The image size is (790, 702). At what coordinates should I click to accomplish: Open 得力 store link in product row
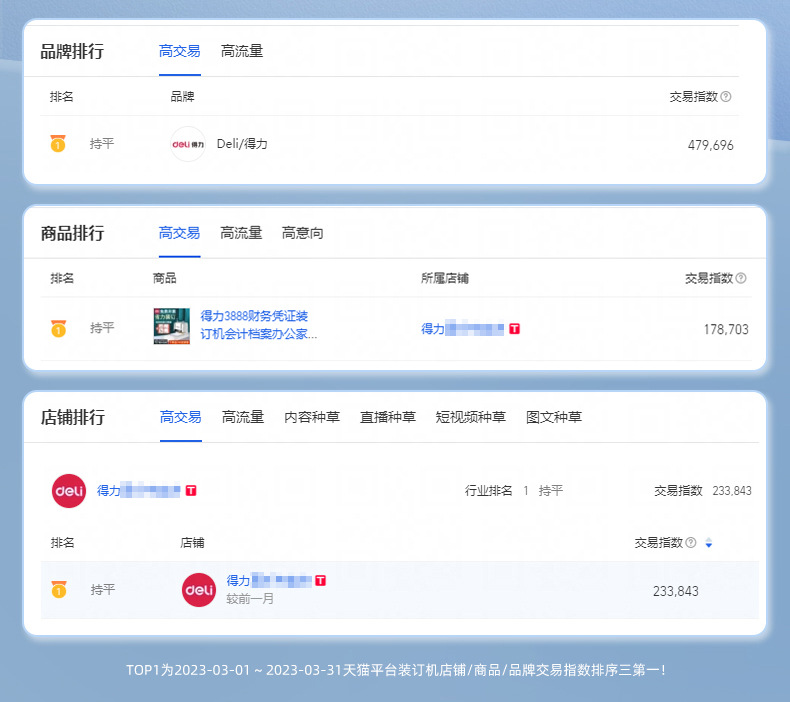coord(463,329)
